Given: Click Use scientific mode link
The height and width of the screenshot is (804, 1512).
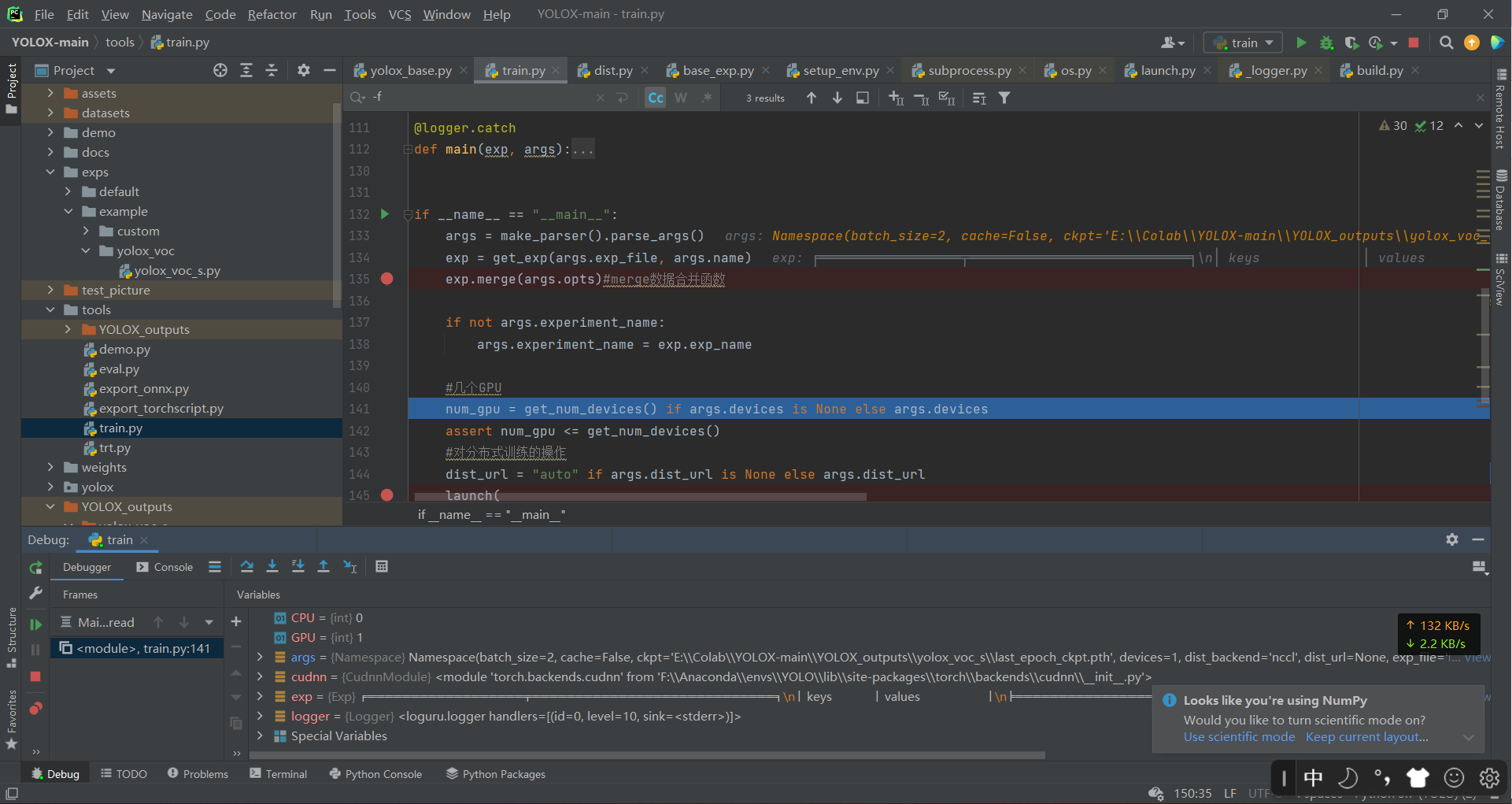Looking at the screenshot, I should coord(1239,737).
